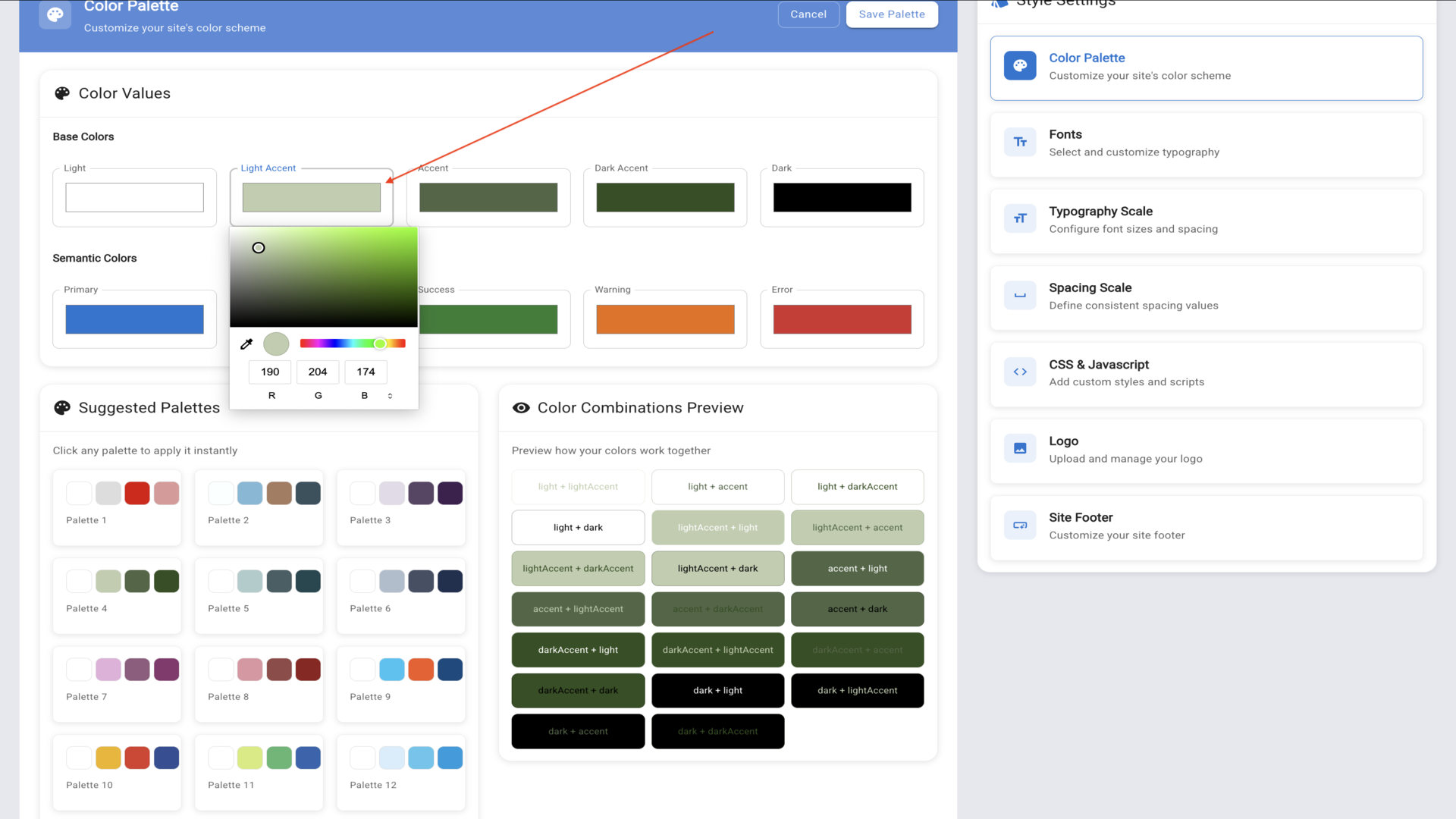Click the Fonts typography icon
Screen dimensions: 1456x819
1020,143
